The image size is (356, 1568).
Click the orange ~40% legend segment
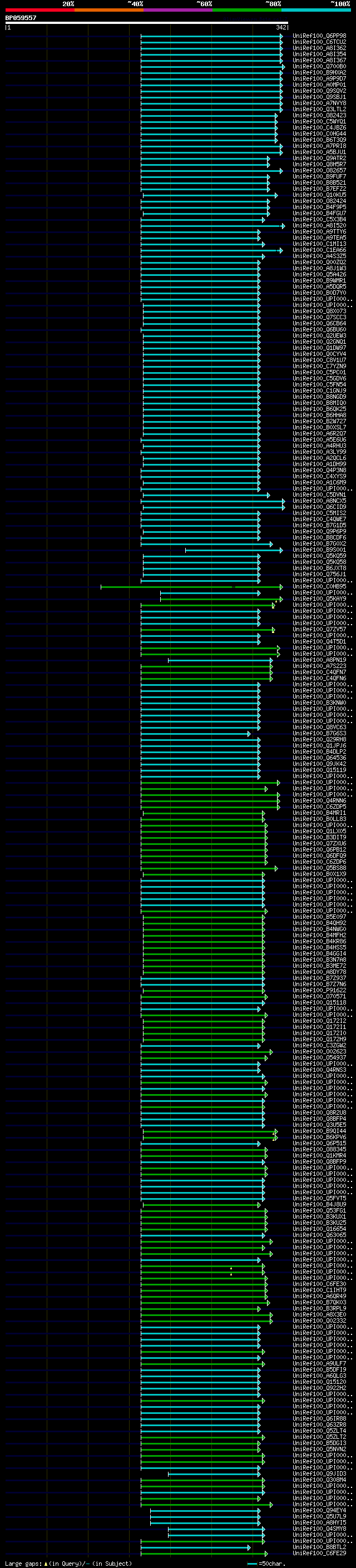click(x=109, y=10)
